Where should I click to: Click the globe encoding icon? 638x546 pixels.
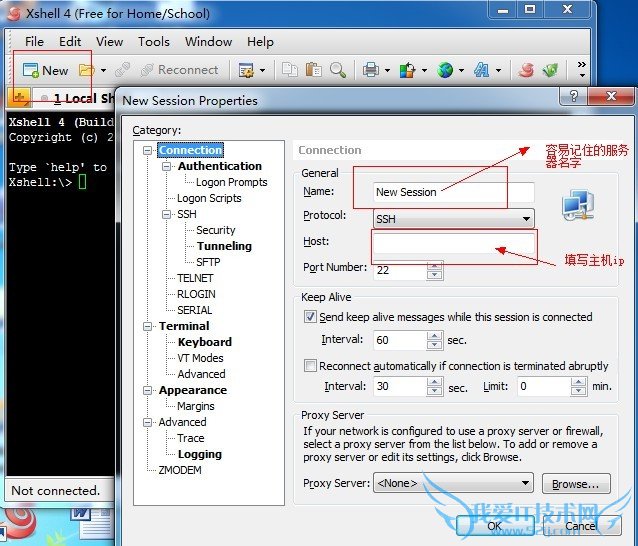pos(445,70)
